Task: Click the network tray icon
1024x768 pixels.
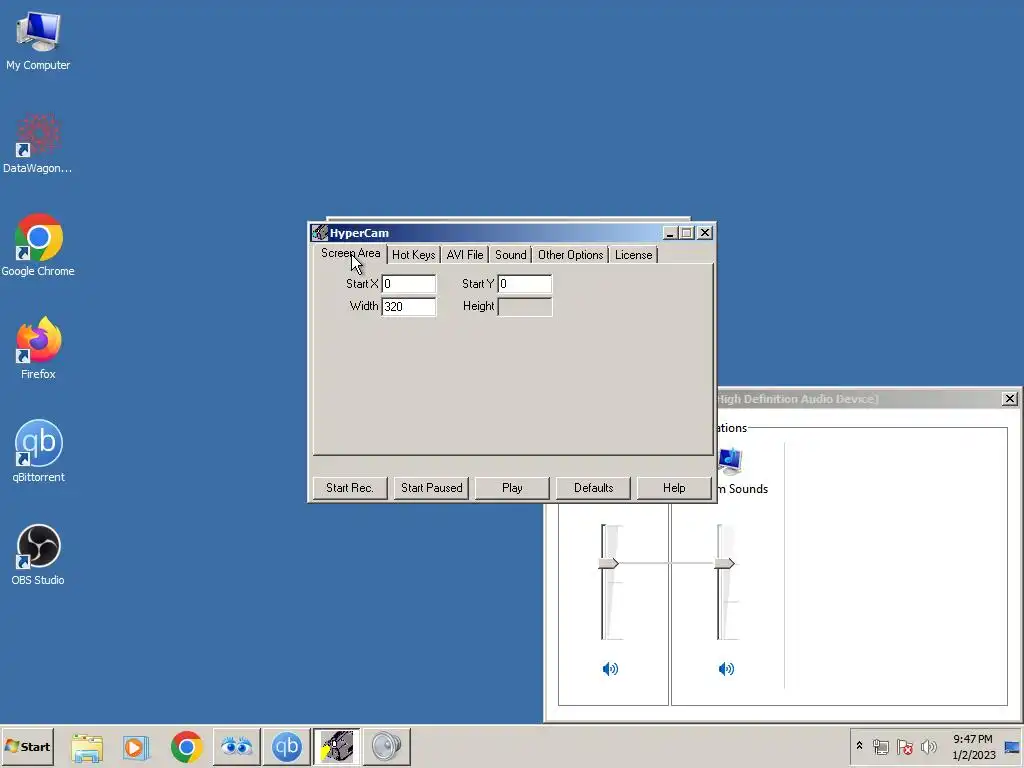Action: (x=881, y=746)
